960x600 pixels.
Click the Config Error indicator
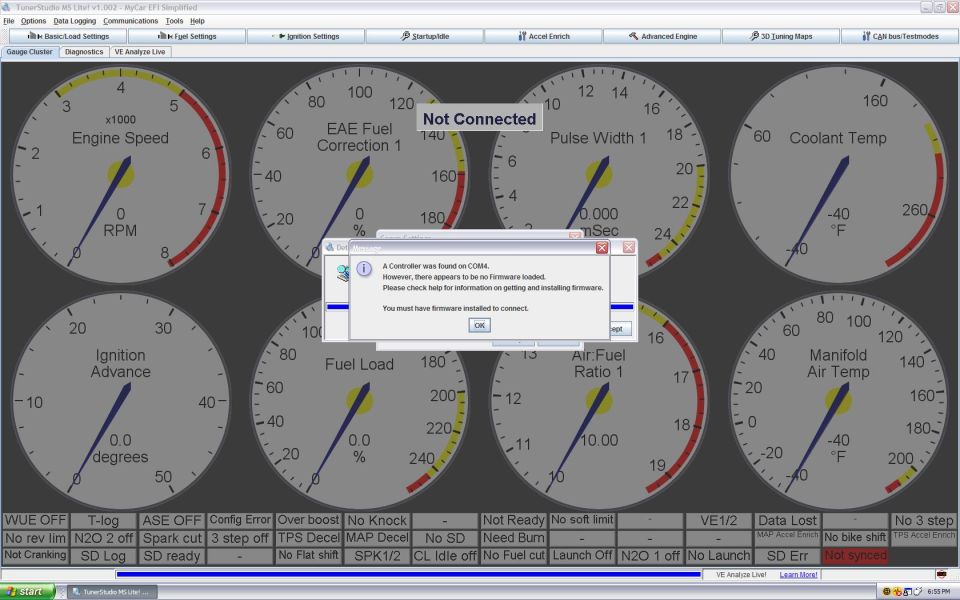tap(240, 520)
